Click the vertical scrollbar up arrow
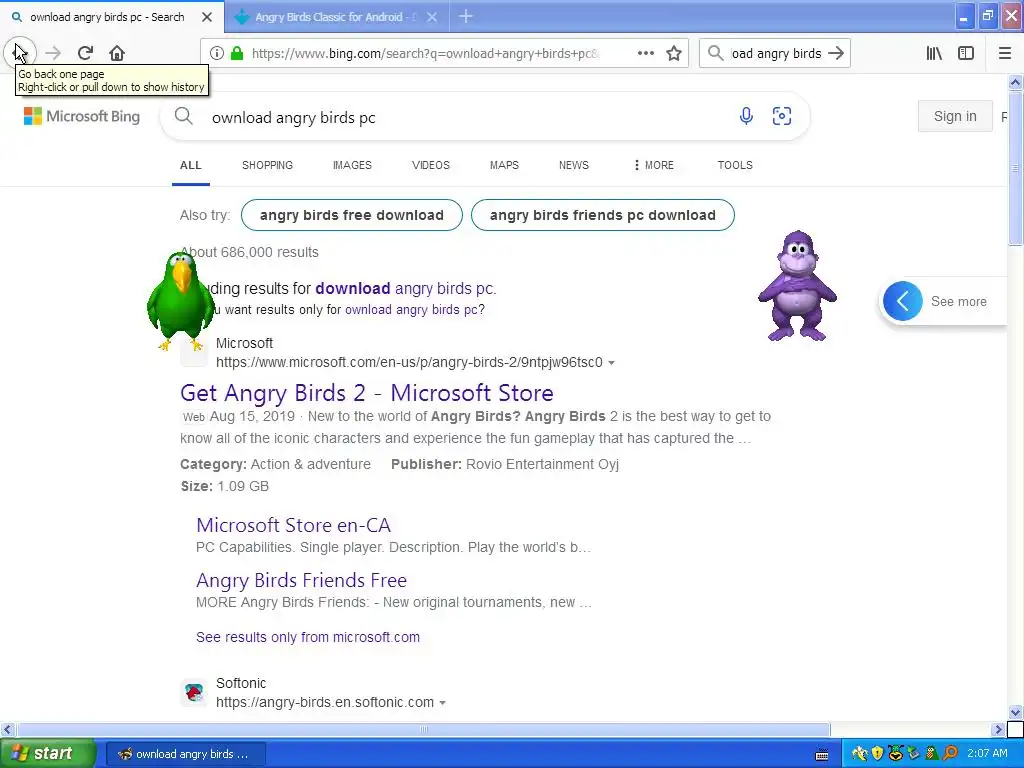1024x768 pixels. (x=1015, y=83)
